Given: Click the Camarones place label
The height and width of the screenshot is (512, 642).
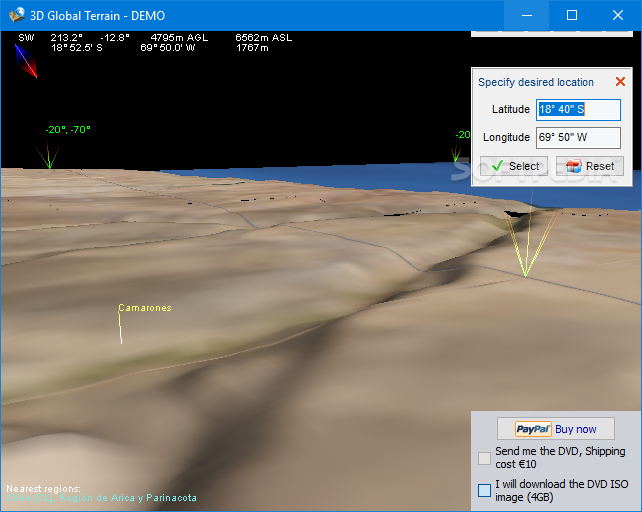Looking at the screenshot, I should point(145,308).
